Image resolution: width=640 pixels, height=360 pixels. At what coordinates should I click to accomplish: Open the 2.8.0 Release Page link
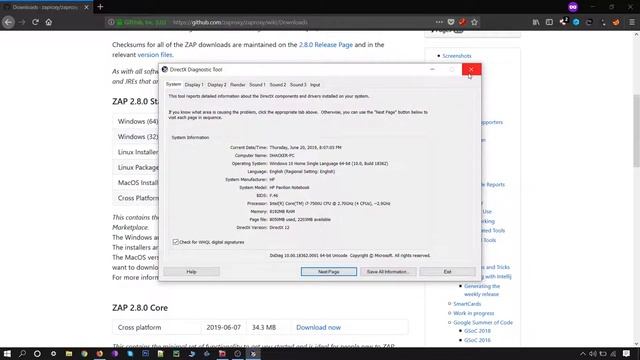coord(326,44)
